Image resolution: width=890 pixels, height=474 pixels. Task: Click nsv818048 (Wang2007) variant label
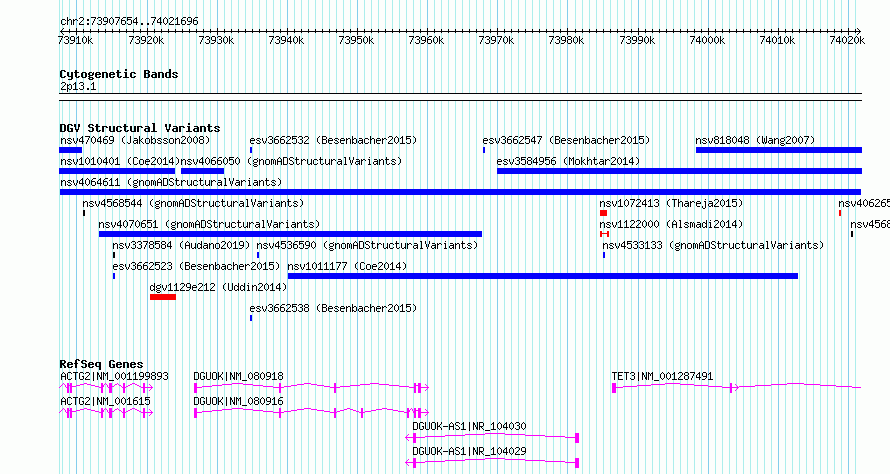pyautogui.click(x=755, y=140)
